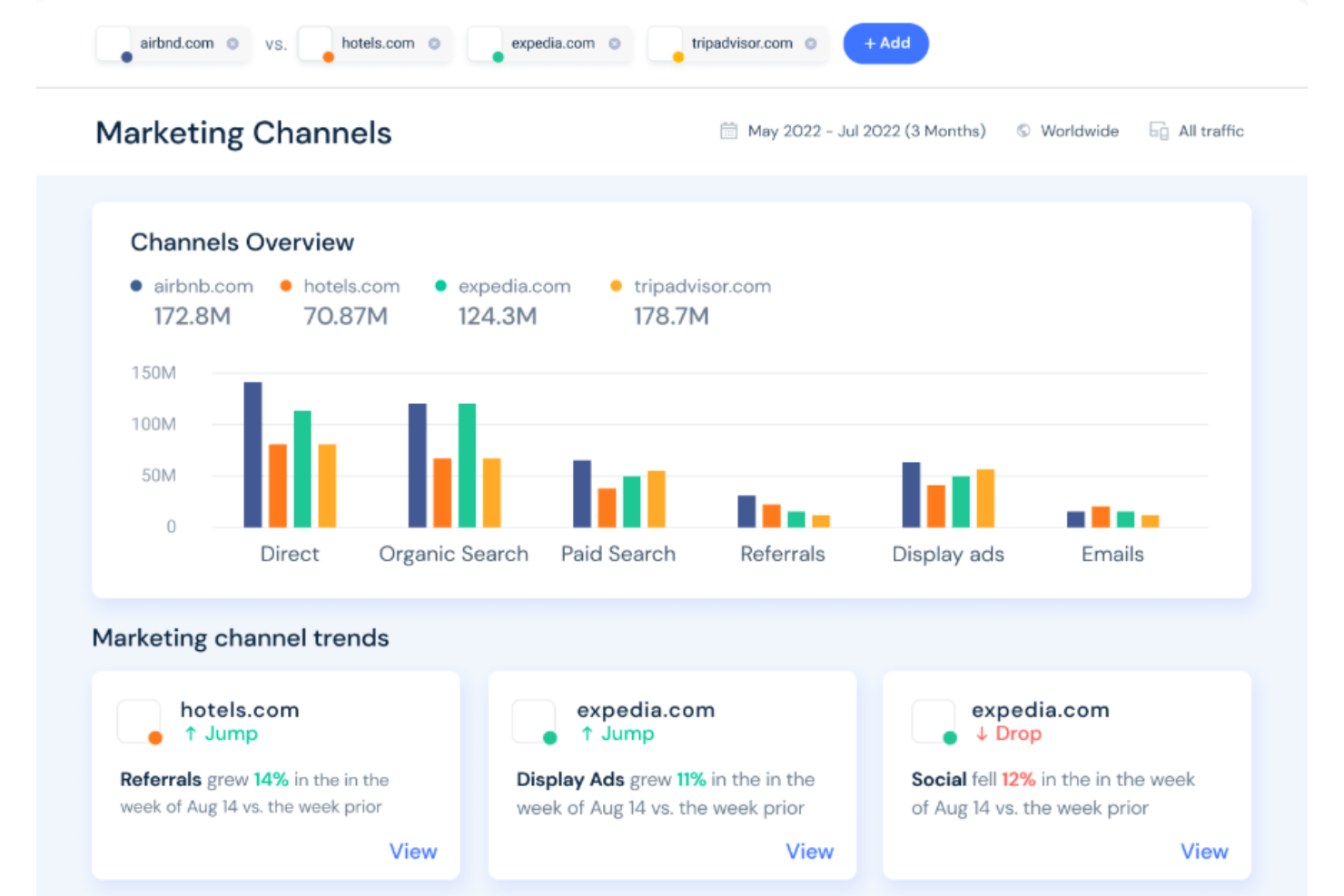This screenshot has width=1344, height=896.
Task: Remove airbnd.com from the comparison
Action: [232, 44]
